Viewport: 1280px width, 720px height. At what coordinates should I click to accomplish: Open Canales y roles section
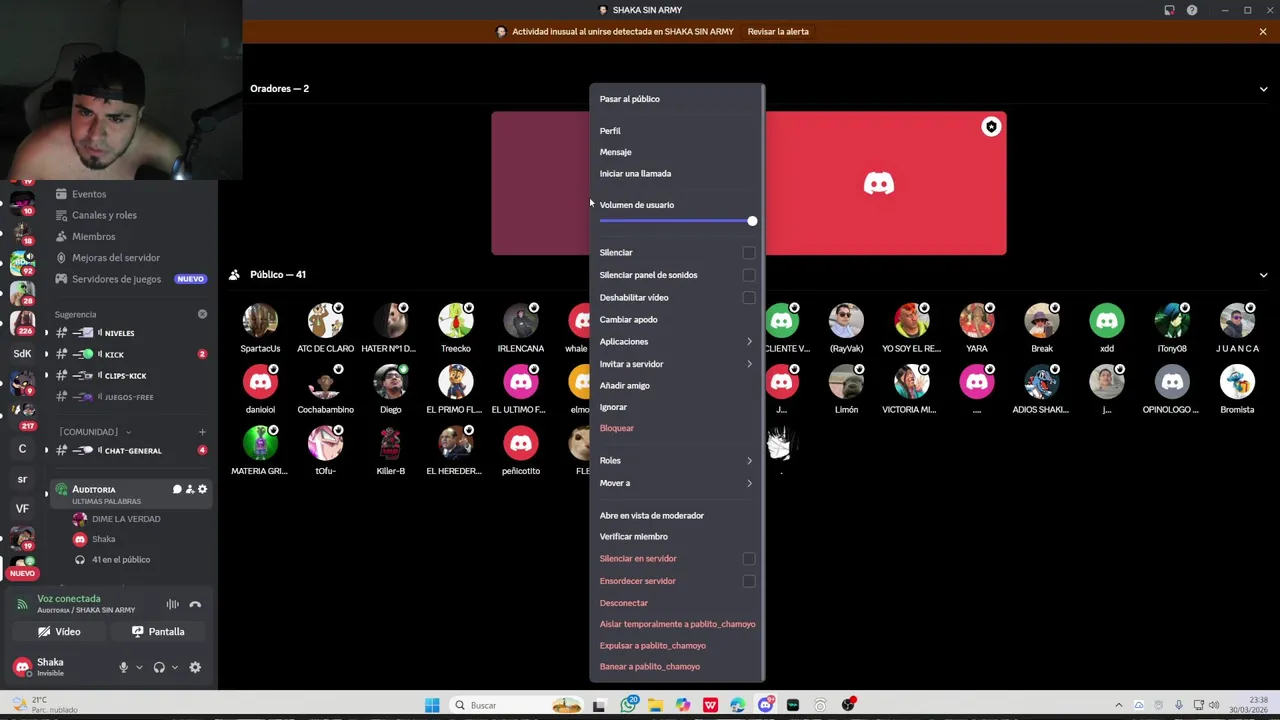[104, 215]
